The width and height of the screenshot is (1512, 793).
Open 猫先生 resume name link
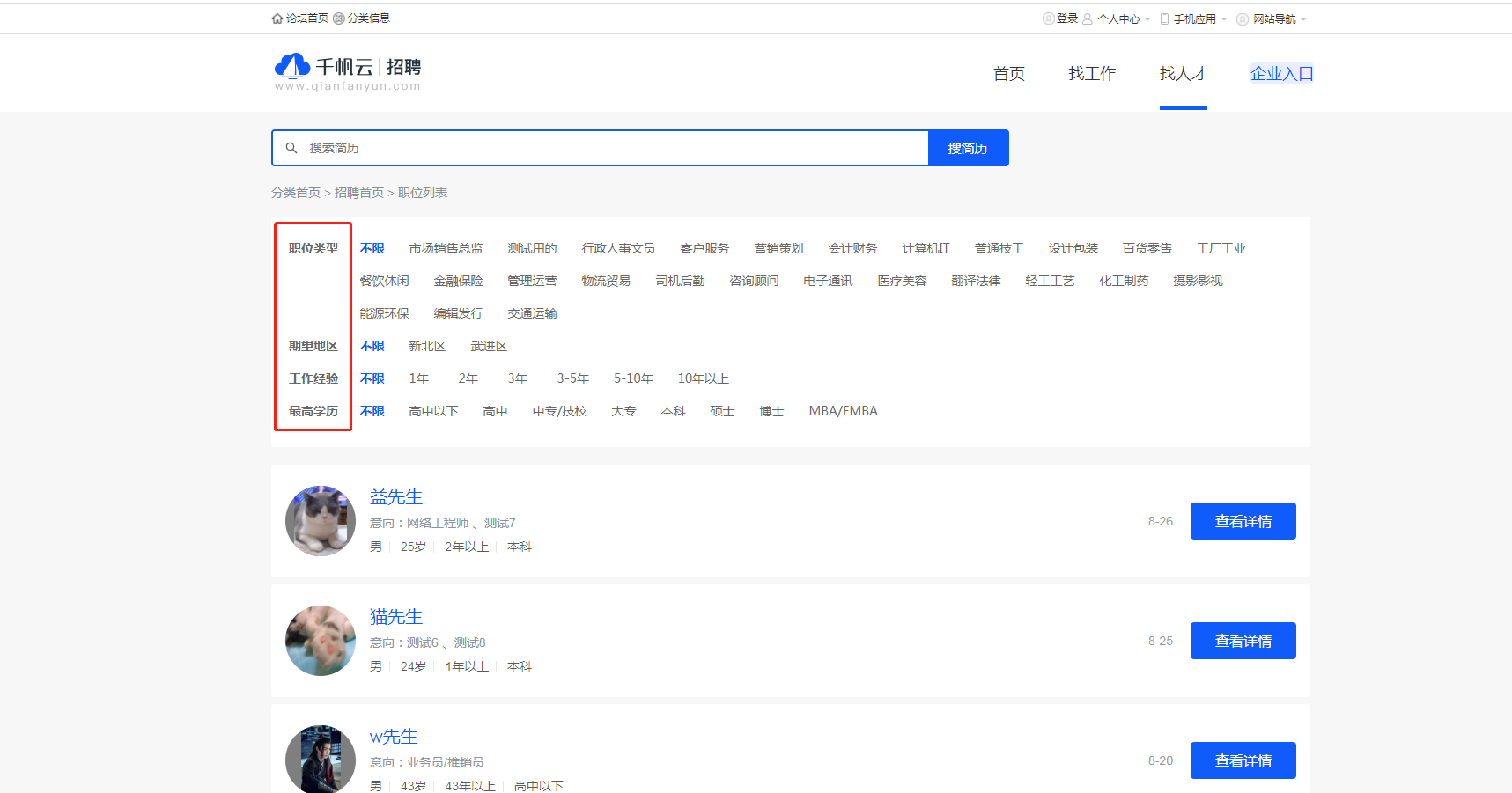click(396, 617)
